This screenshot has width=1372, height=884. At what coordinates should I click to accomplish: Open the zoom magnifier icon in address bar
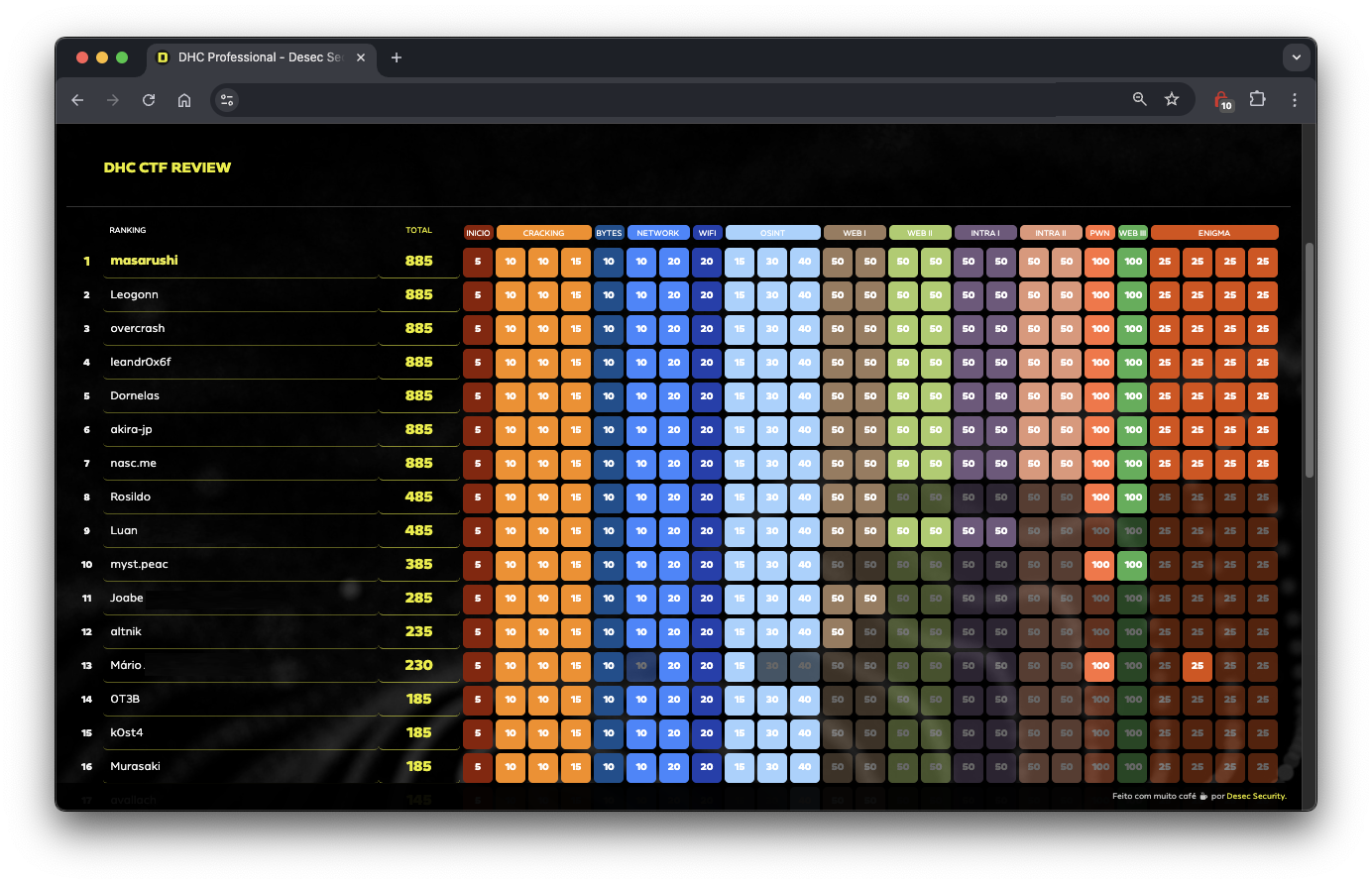coord(1140,99)
